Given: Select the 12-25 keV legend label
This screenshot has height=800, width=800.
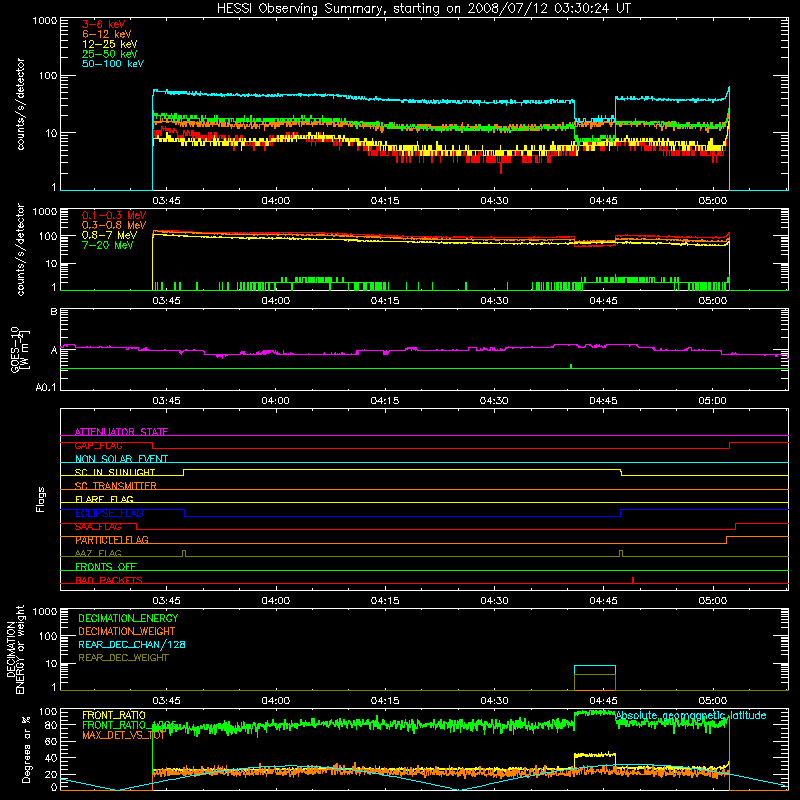Looking at the screenshot, I should point(109,44).
